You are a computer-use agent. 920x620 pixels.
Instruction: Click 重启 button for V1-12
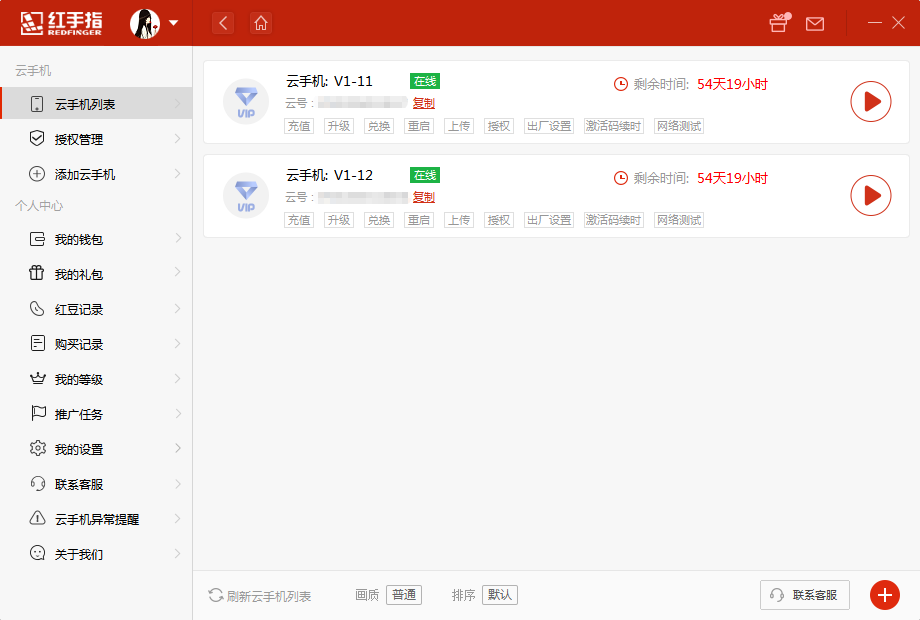point(419,220)
